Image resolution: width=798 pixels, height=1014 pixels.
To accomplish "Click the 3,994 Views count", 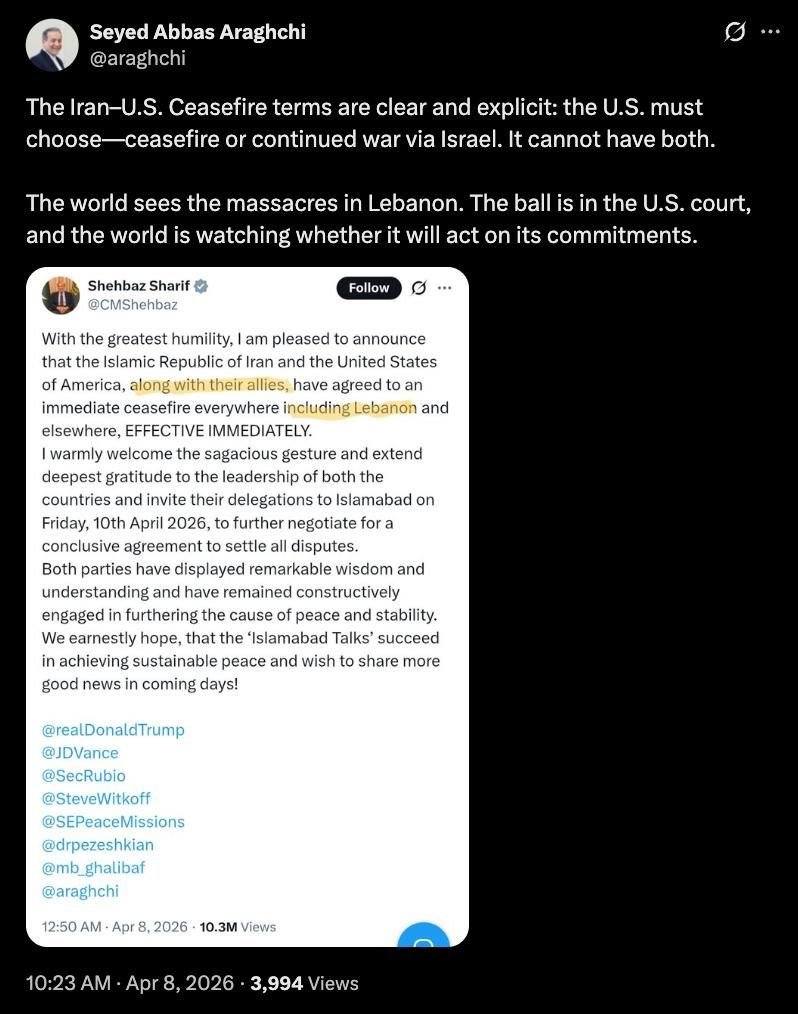I will (304, 983).
